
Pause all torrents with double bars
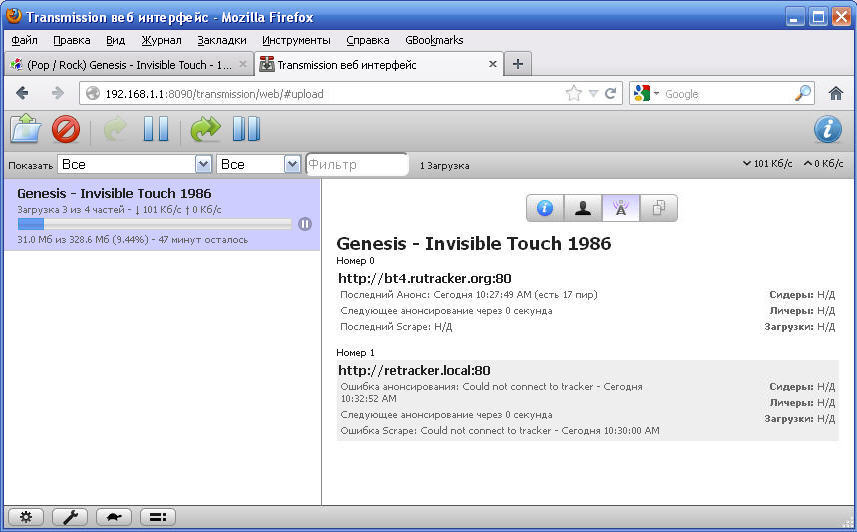[246, 130]
